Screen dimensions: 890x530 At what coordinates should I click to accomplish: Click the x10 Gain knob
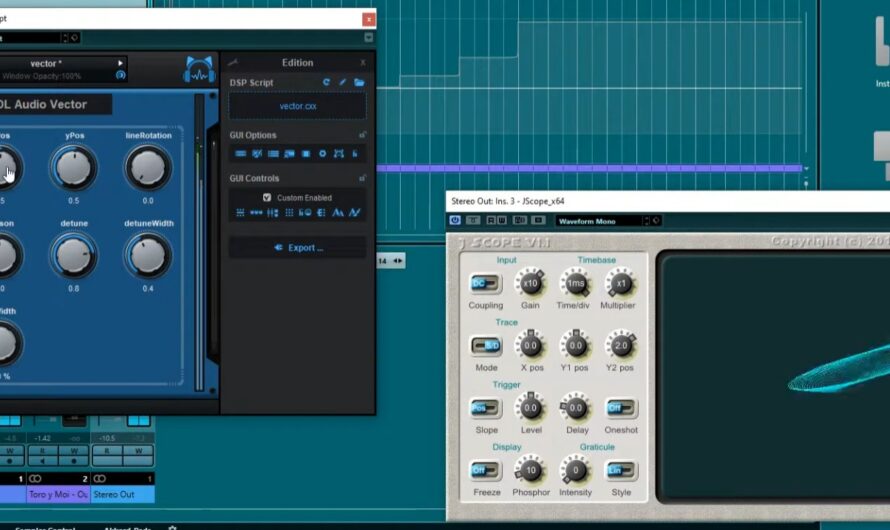tap(531, 283)
